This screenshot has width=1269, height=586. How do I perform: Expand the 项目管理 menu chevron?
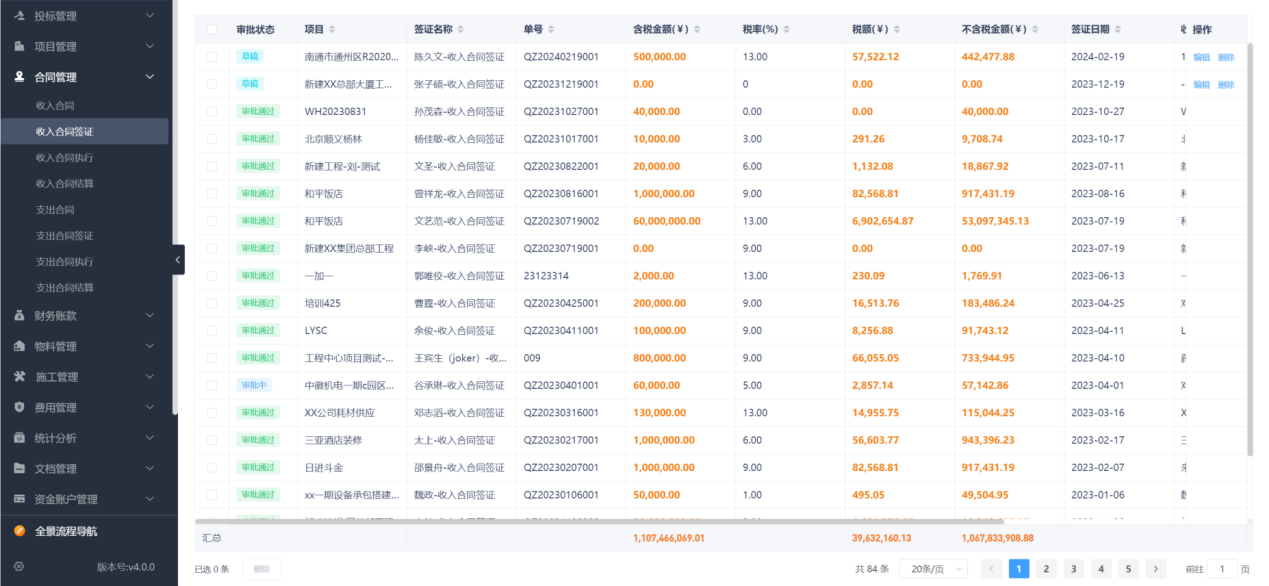point(152,46)
